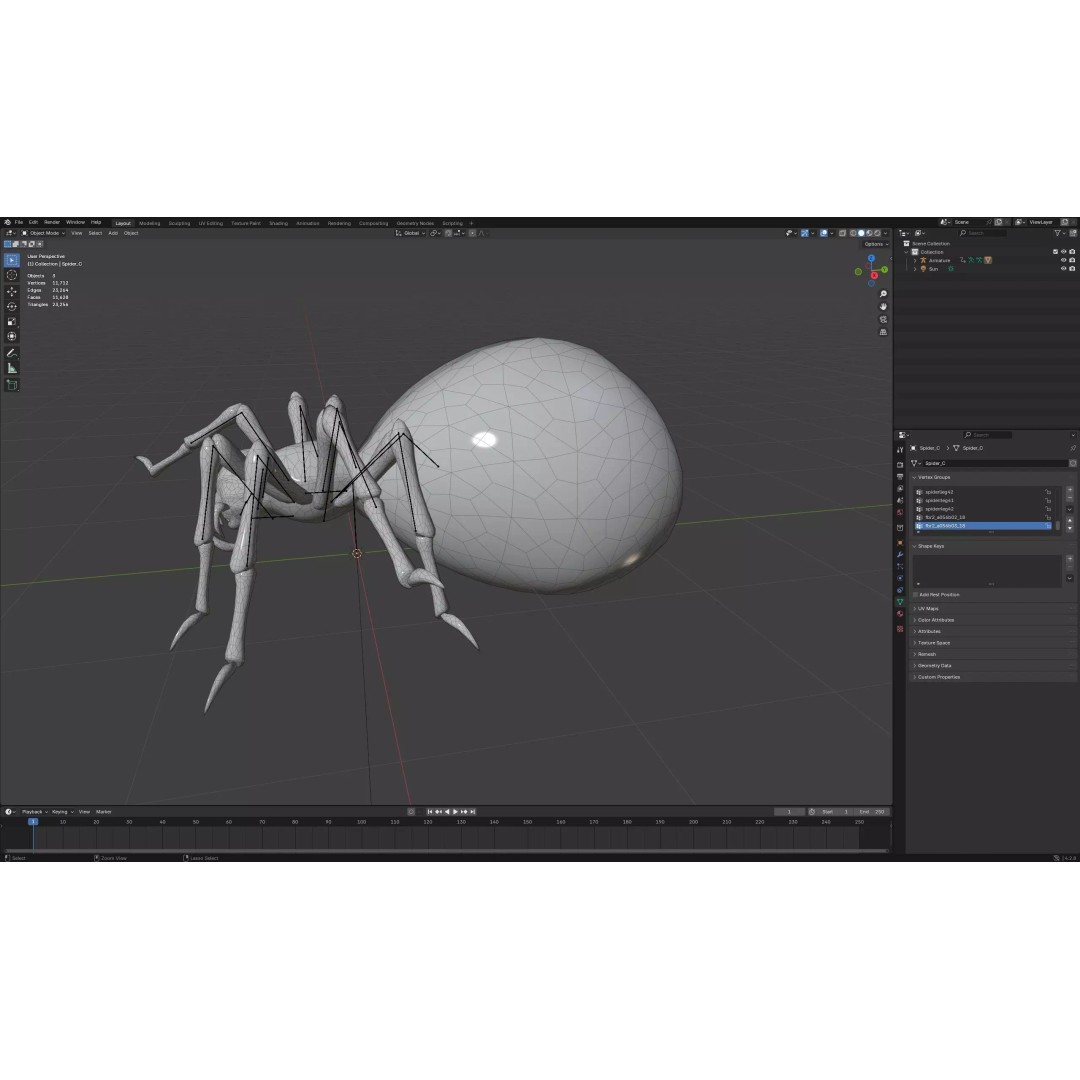The height and width of the screenshot is (1080, 1080).
Task: Activate the Transform tool
Action: click(12, 336)
